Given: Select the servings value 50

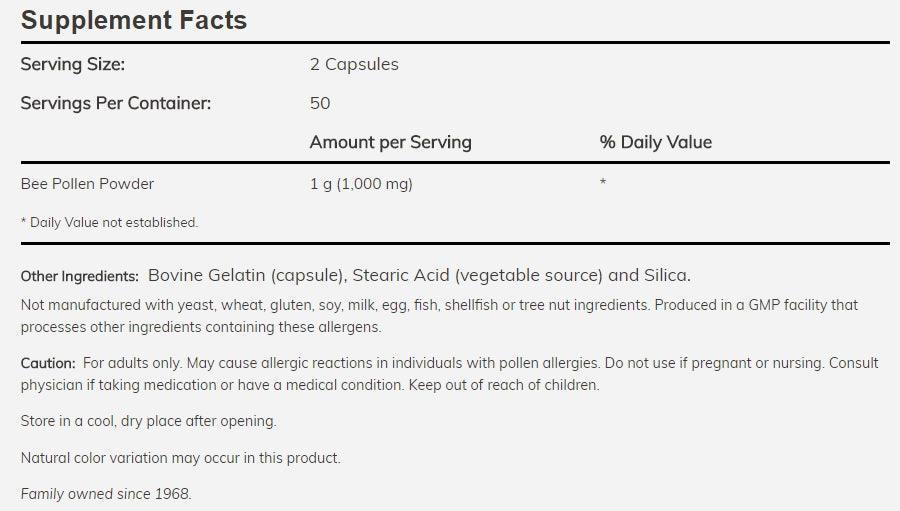Looking at the screenshot, I should click(x=320, y=103).
